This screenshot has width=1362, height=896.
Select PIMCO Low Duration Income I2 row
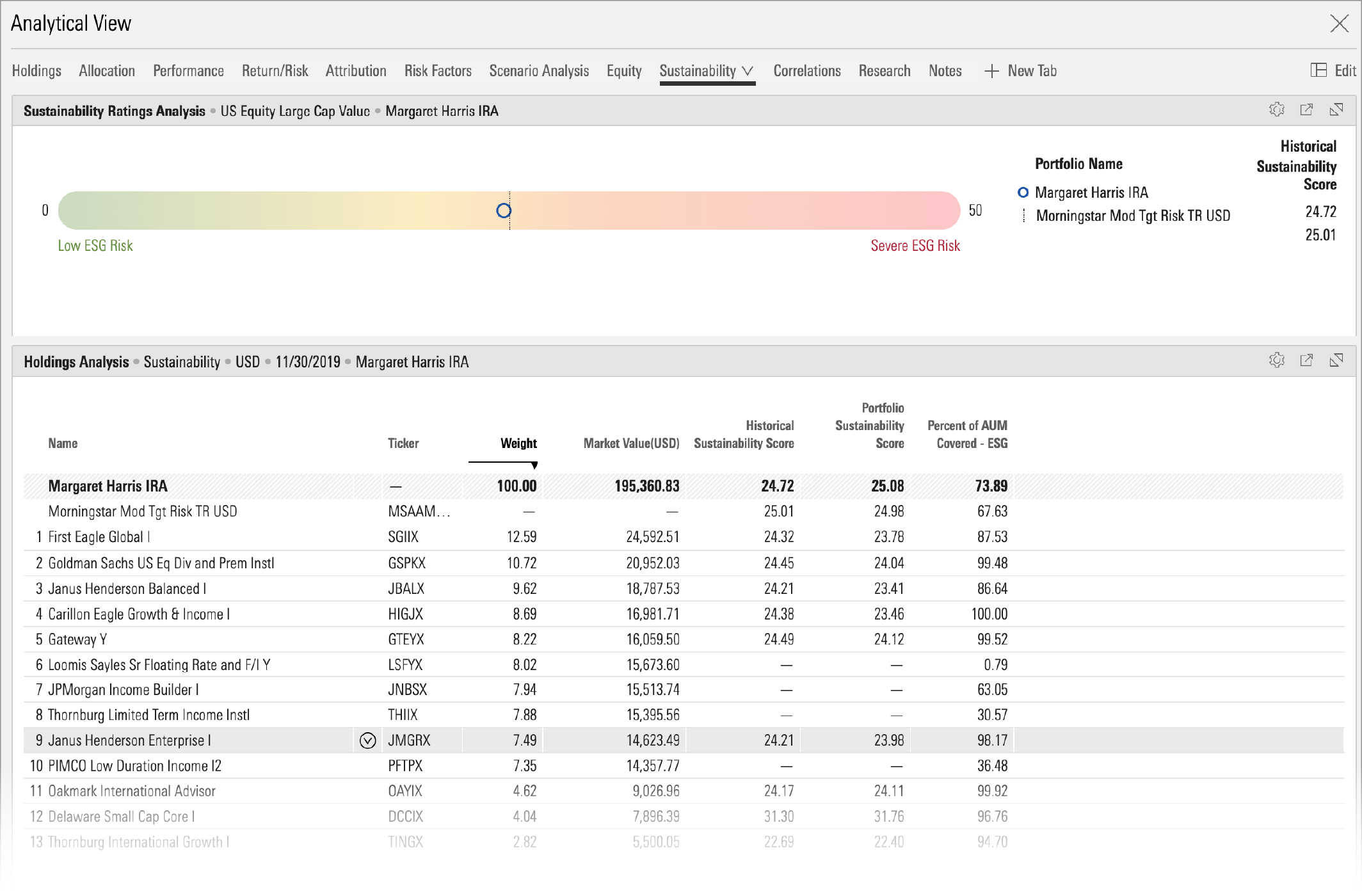(x=684, y=766)
